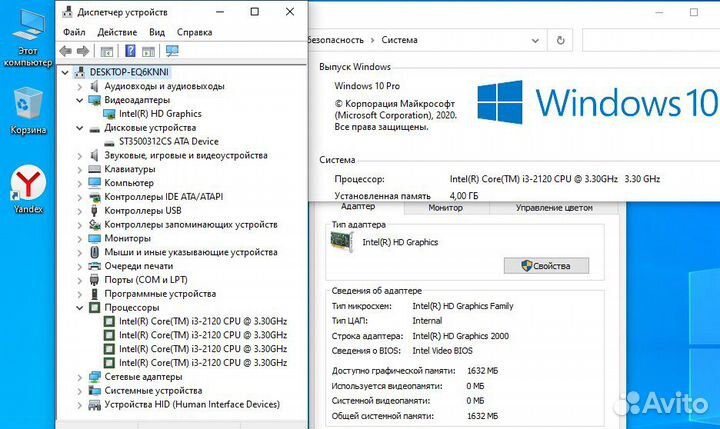
Task: Click the Back arrow in Device Manager toolbar
Action: tap(66, 51)
